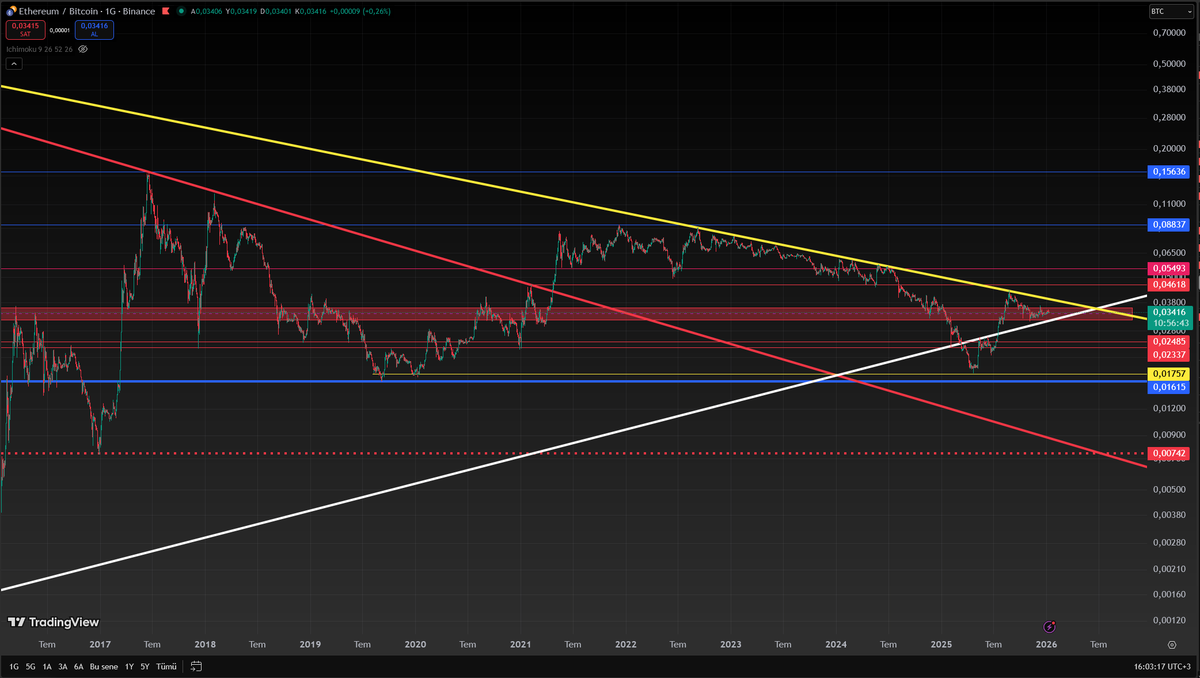1200x678 pixels.
Task: Open the BTC currency dropdown
Action: [1169, 11]
